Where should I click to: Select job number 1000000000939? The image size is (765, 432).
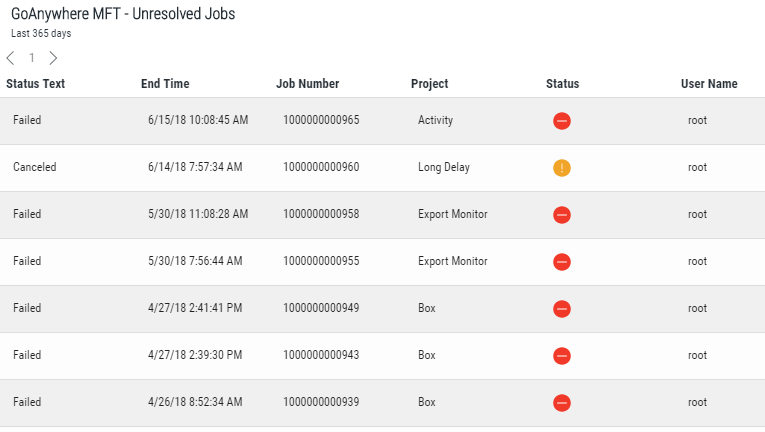tap(321, 402)
